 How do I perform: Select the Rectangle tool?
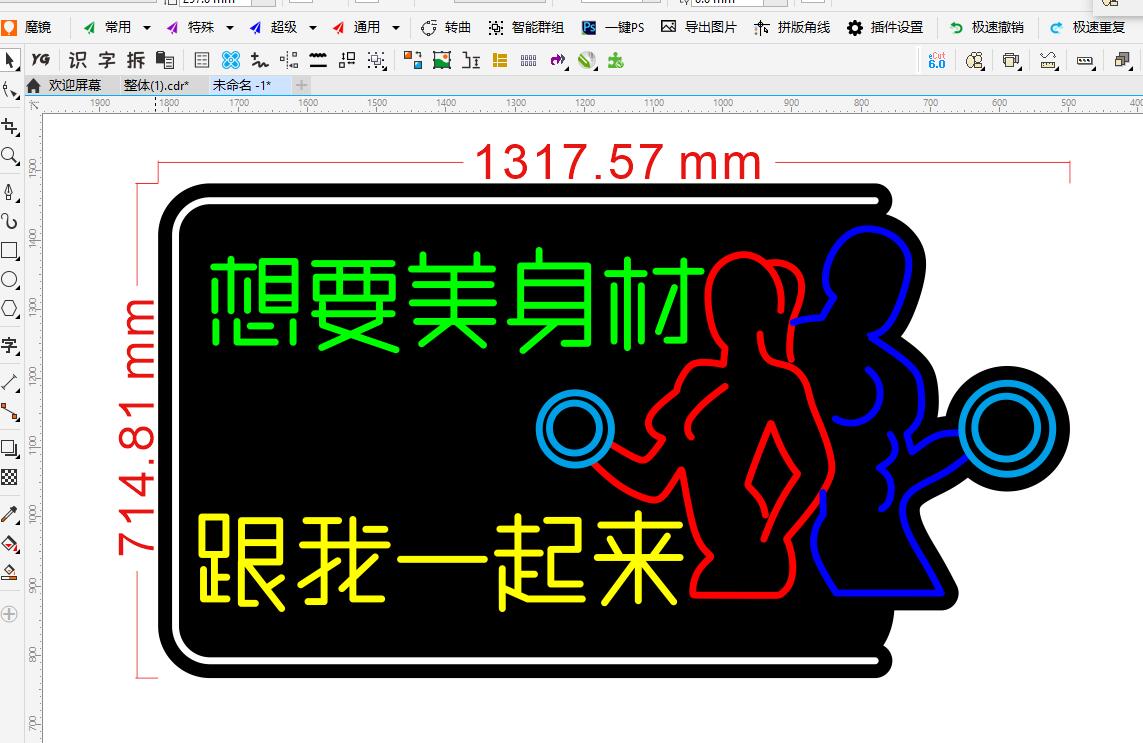9,250
